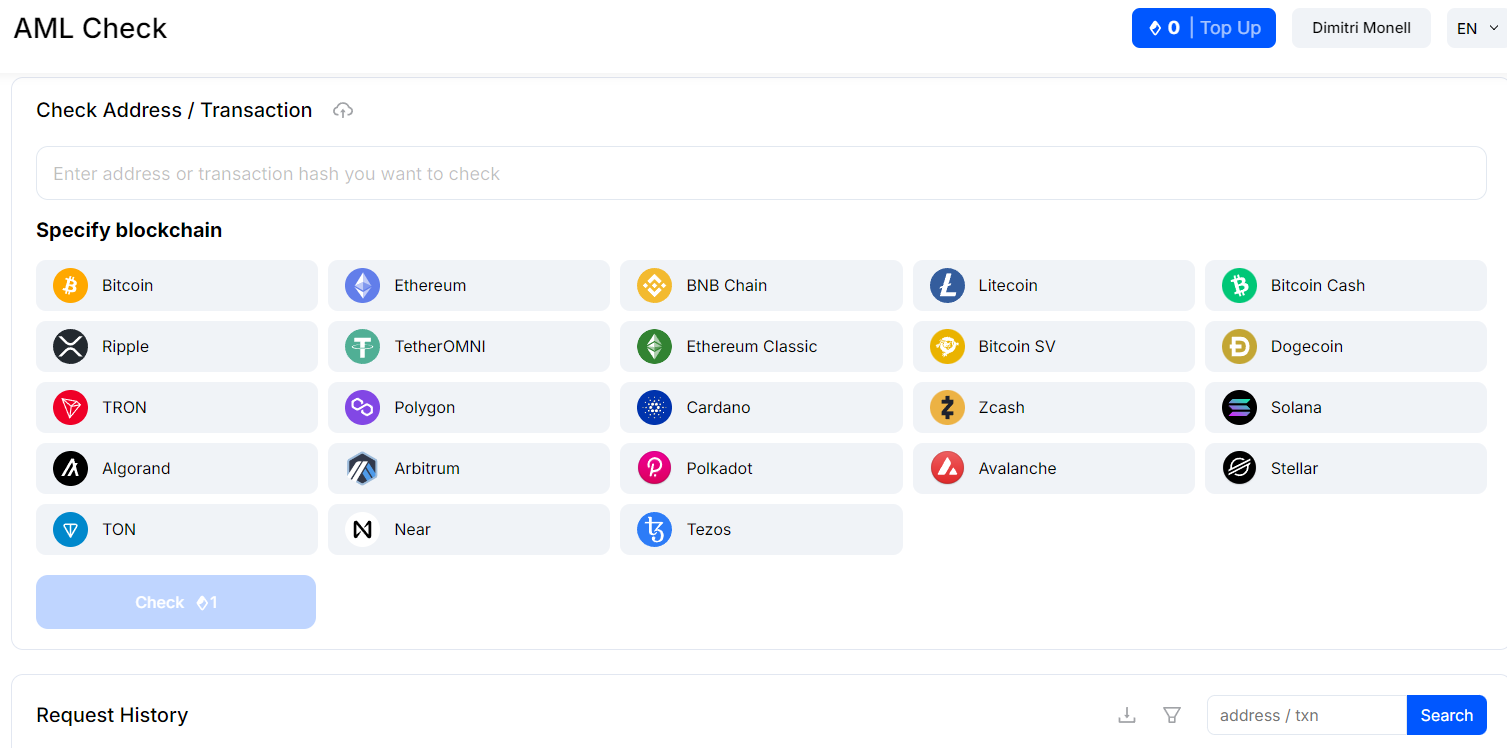Select the Ethereum Classic green icon

pos(654,347)
